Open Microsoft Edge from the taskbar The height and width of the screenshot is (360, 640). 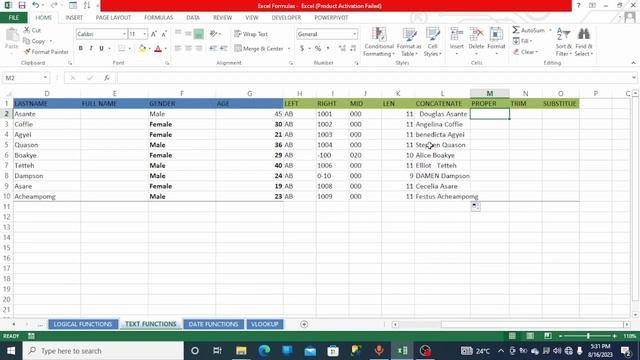click(264, 351)
